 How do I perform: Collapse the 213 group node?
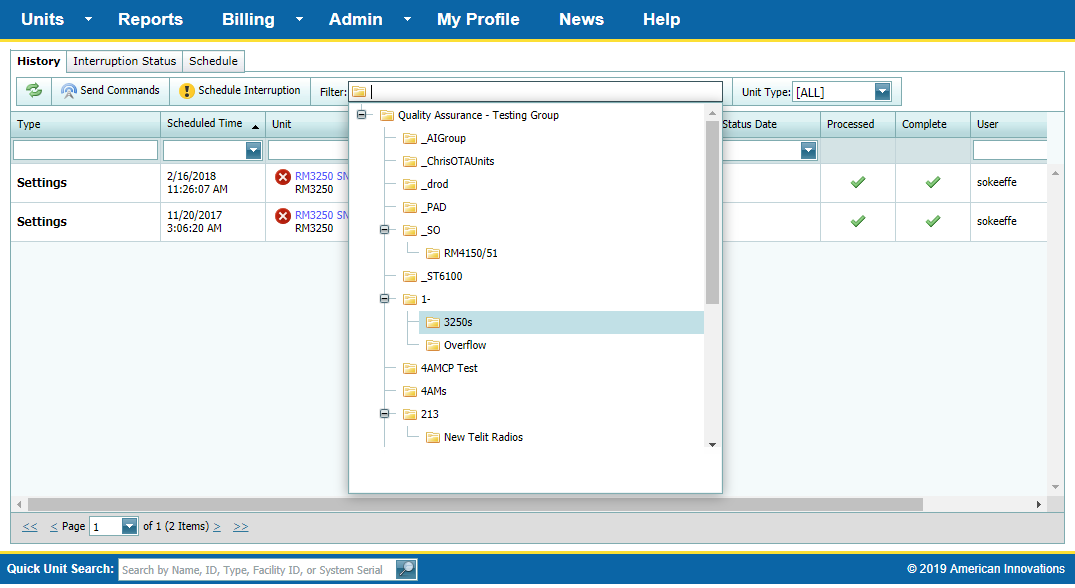coord(384,414)
